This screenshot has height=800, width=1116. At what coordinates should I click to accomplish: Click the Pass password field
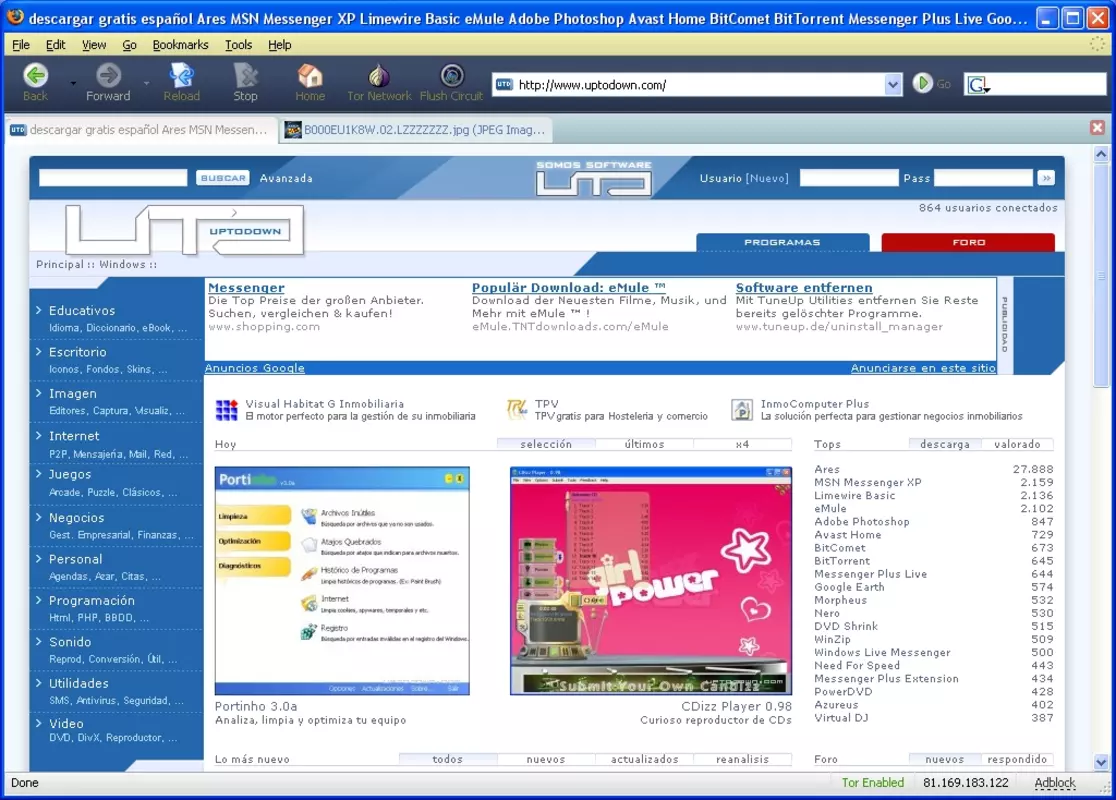point(983,178)
